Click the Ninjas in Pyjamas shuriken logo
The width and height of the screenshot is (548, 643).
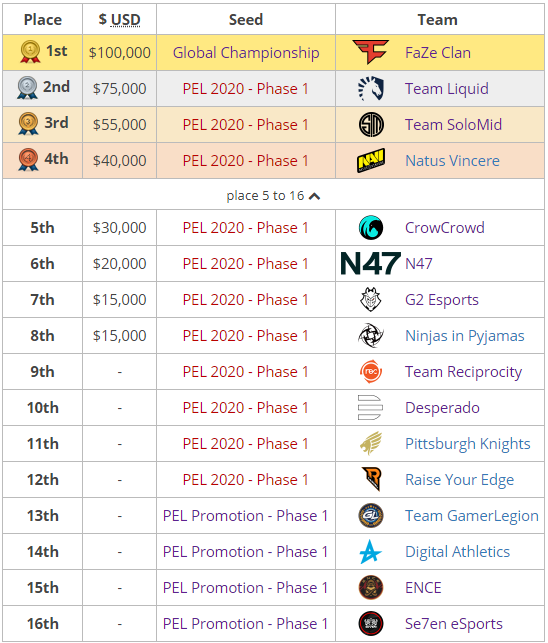pos(371,335)
